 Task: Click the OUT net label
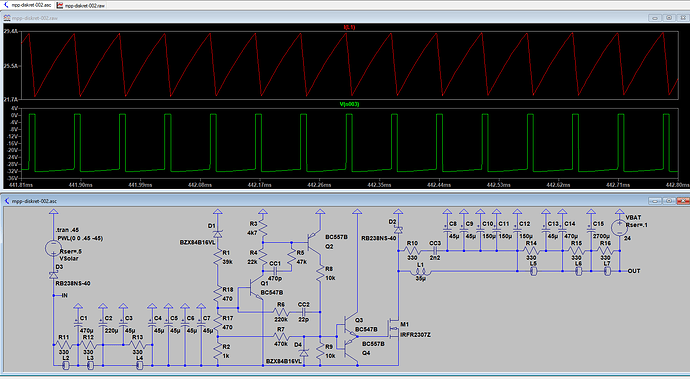coord(634,271)
